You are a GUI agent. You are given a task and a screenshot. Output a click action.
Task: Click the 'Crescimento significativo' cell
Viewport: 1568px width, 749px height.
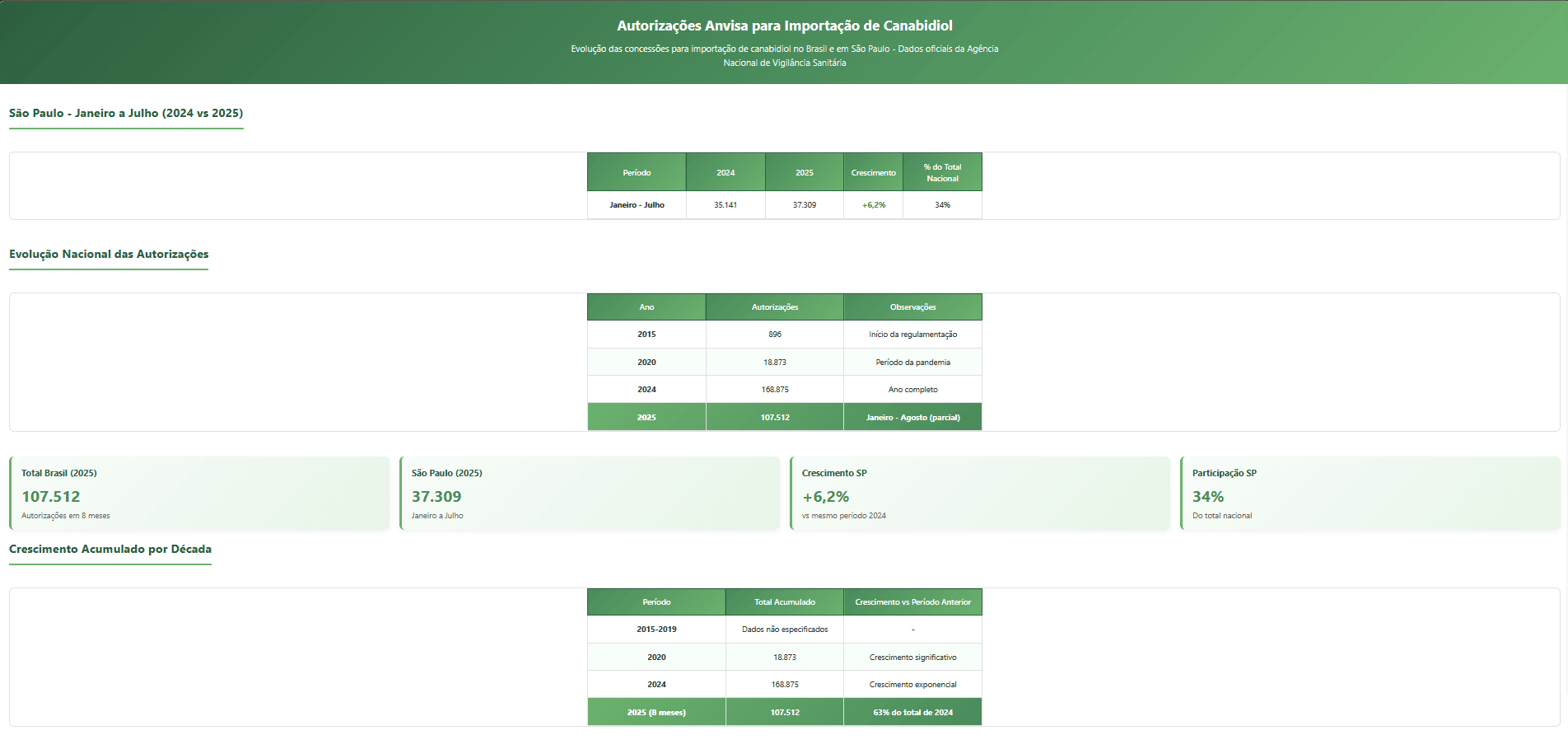click(x=912, y=657)
